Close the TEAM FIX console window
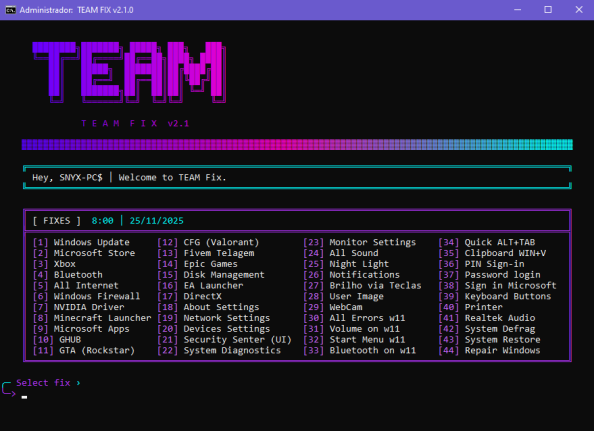Viewport: 594px width, 431px height. click(x=579, y=10)
